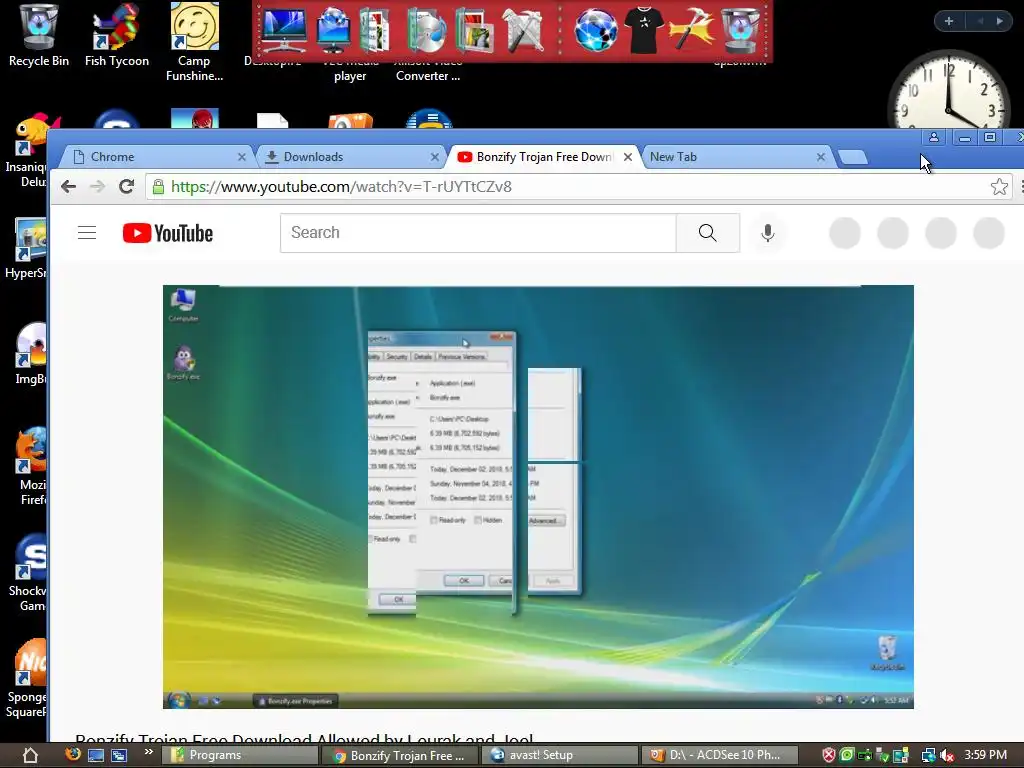Open Mozilla Firefox desktop shortcut

[31, 466]
